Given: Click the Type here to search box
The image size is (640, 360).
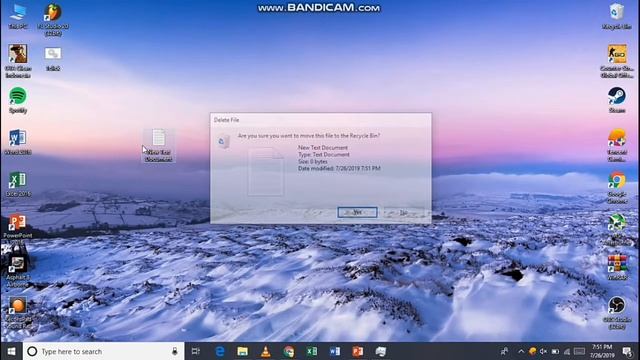Looking at the screenshot, I should point(104,351).
